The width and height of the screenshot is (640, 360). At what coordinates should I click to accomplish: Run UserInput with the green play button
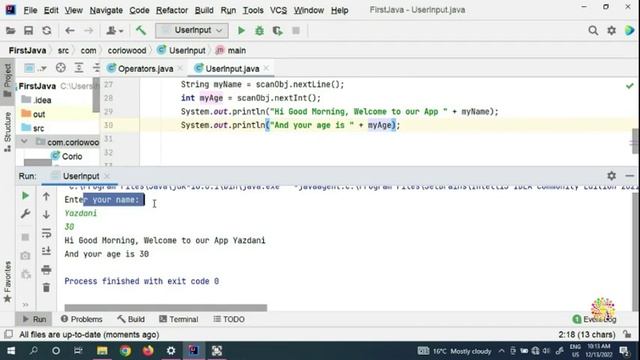[x=241, y=31]
